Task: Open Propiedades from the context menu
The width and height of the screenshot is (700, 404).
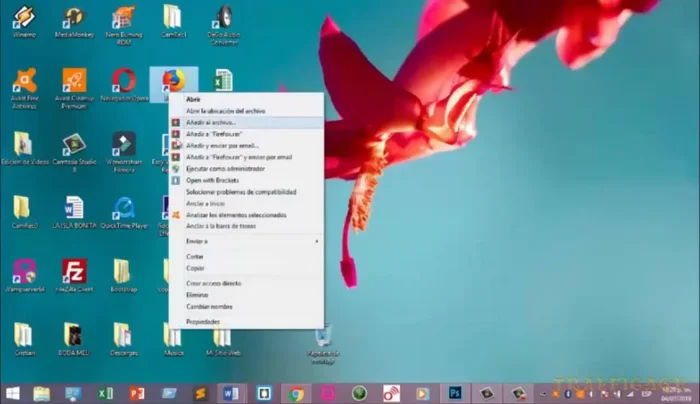Action: click(246, 322)
